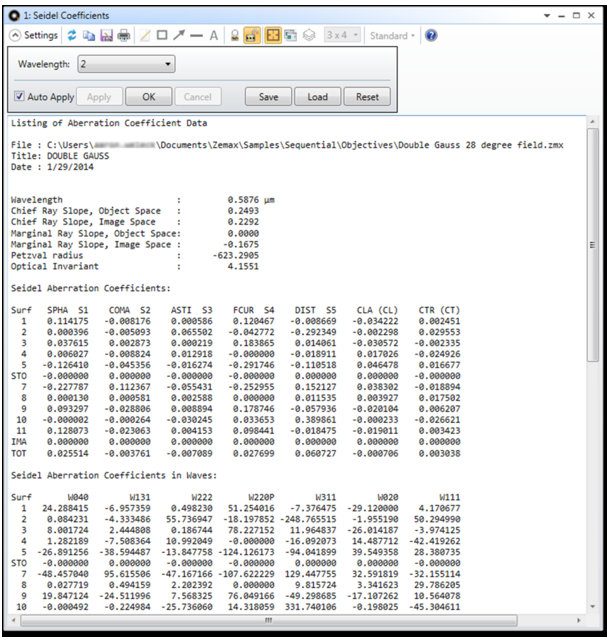Click the W040 column header
This screenshot has width=607, height=637.
click(x=78, y=497)
